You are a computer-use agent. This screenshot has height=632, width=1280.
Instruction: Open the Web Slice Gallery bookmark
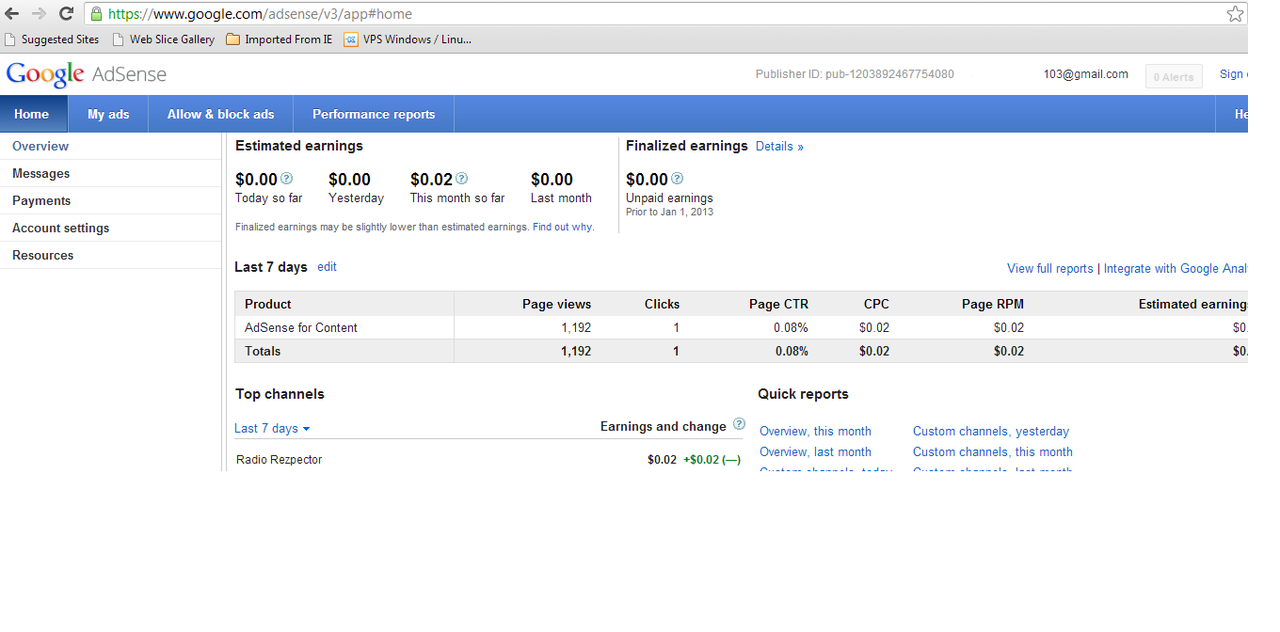[163, 40]
